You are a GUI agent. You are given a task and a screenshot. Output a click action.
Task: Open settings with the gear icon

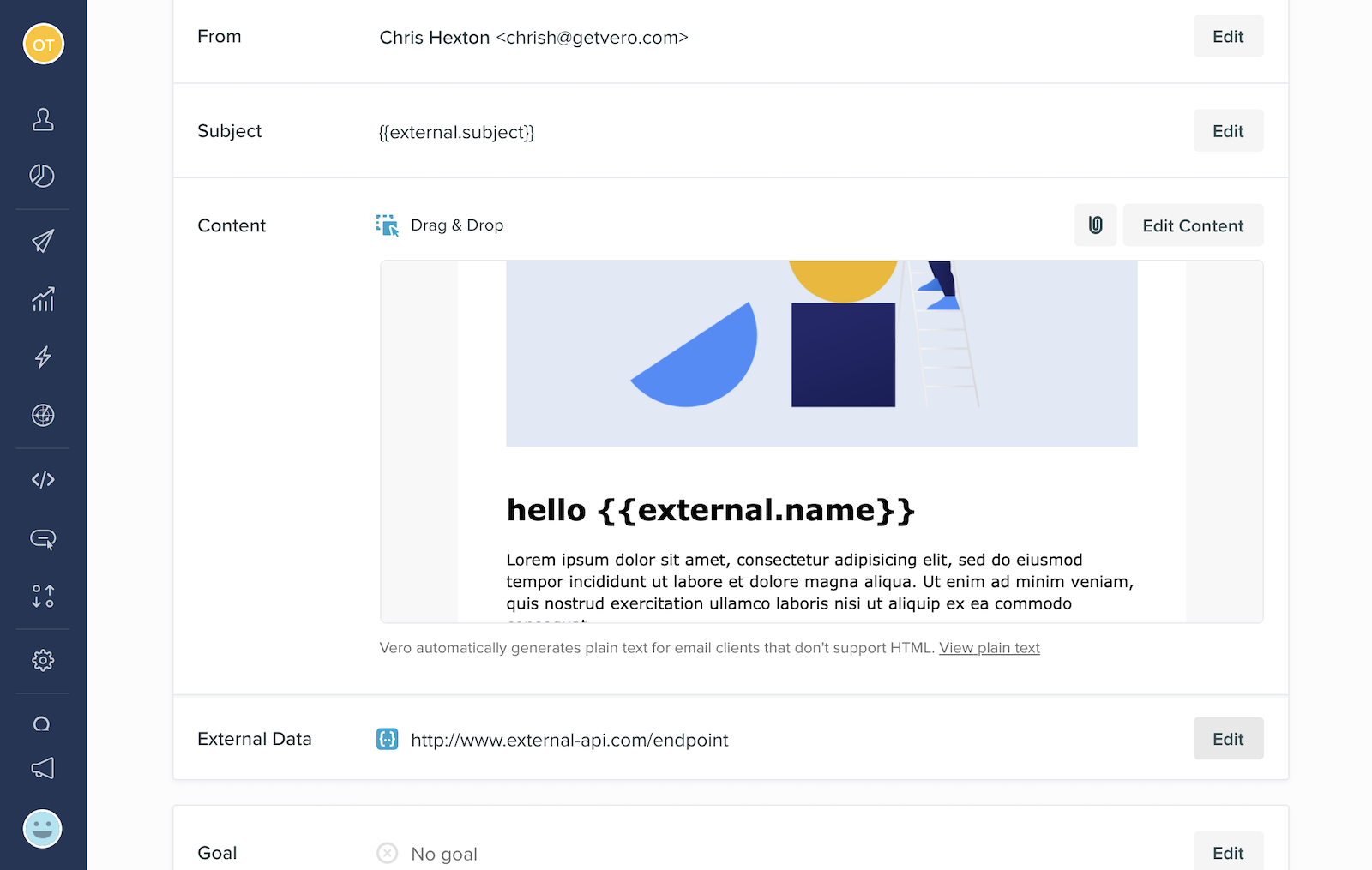coord(42,660)
